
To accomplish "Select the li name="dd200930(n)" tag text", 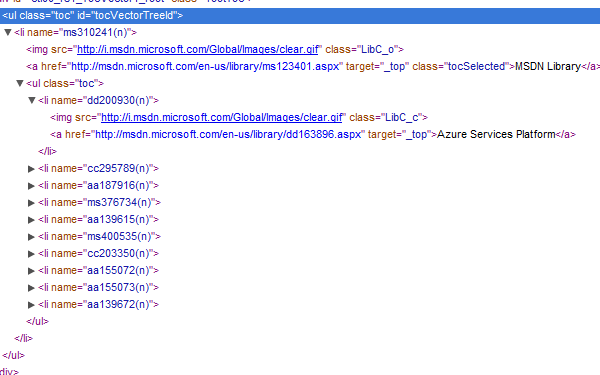I will (x=98, y=101).
